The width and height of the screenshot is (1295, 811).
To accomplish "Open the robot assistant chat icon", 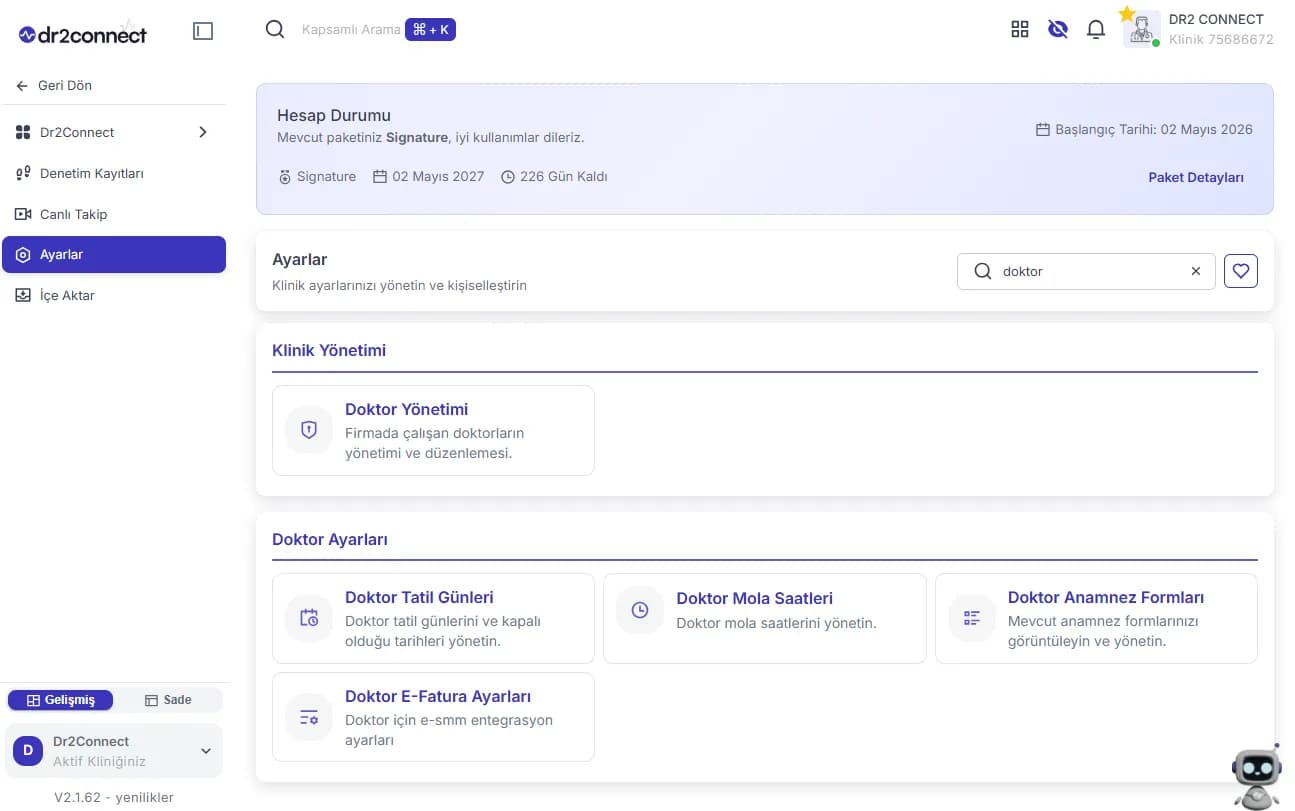I will 1257,777.
